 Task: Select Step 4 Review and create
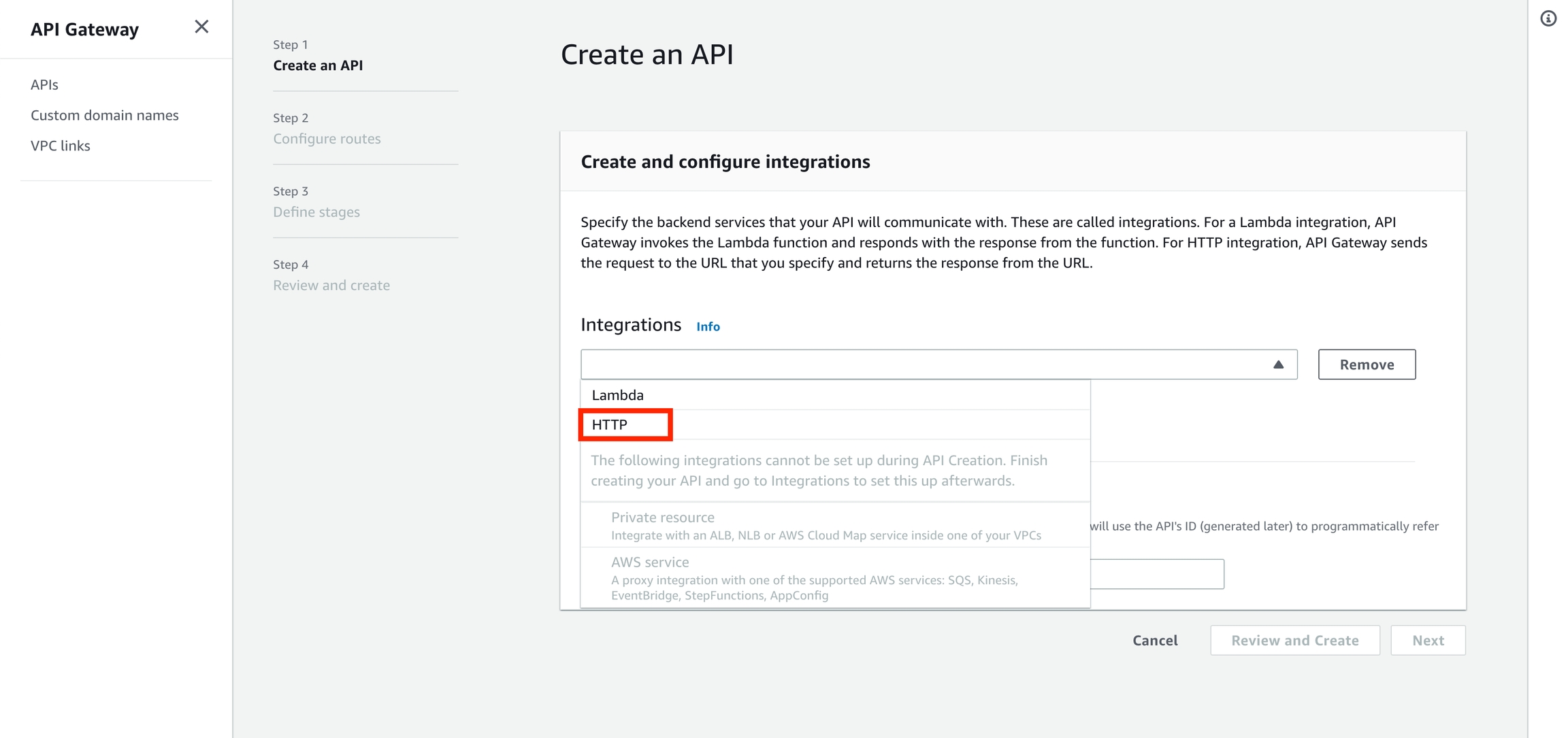(331, 286)
